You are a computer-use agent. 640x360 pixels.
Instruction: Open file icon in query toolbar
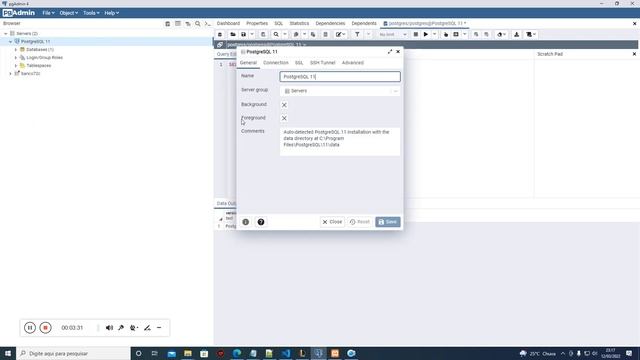[x=233, y=35]
